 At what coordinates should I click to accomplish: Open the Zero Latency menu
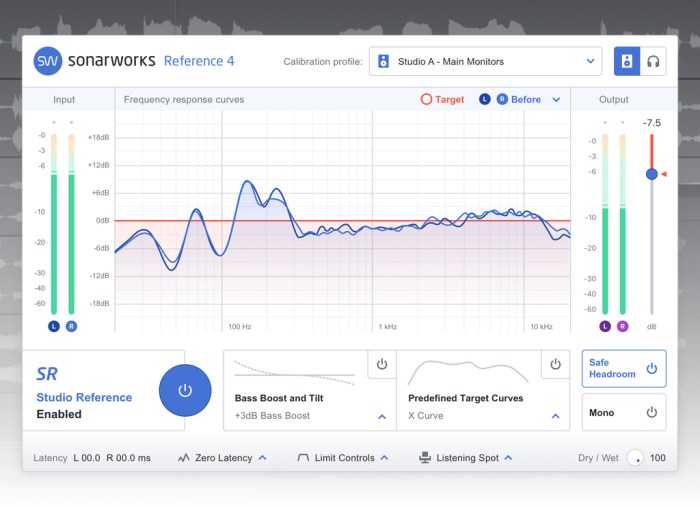(222, 458)
